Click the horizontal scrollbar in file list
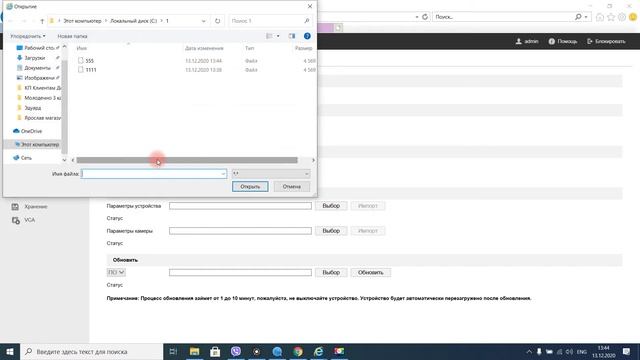Screen dimensions: 640x360 click(x=187, y=160)
